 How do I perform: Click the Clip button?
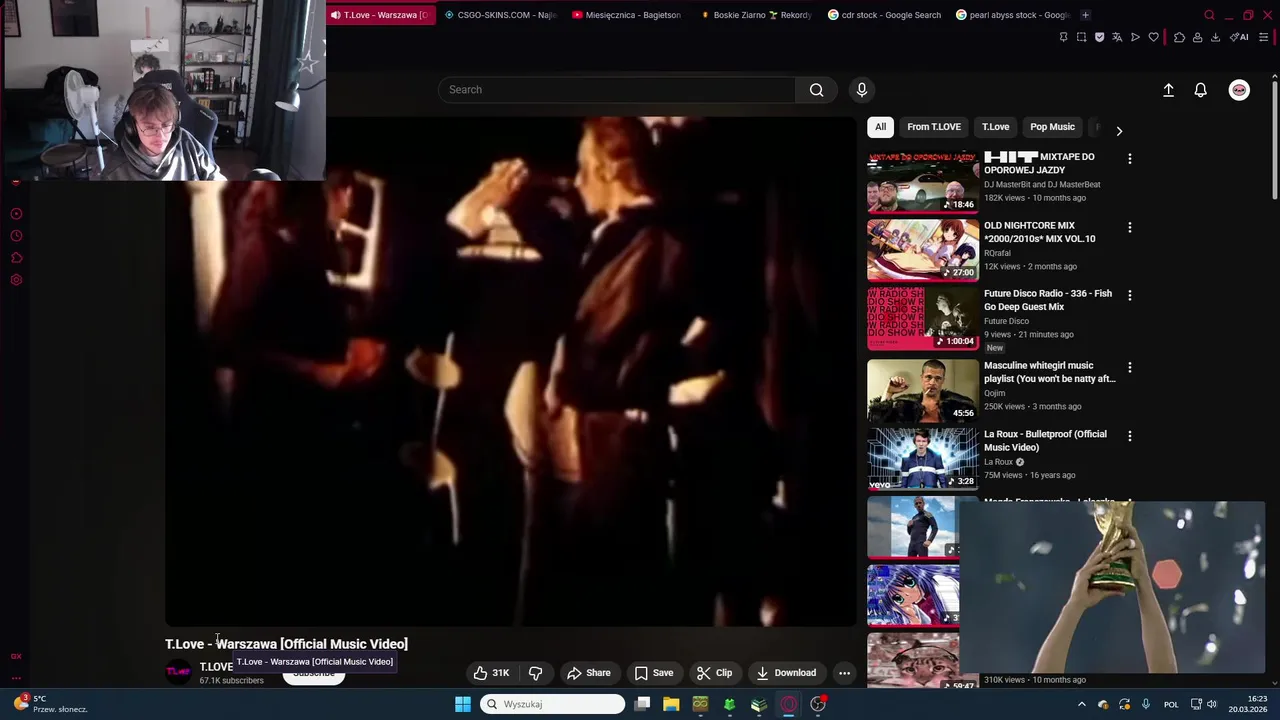(x=715, y=673)
